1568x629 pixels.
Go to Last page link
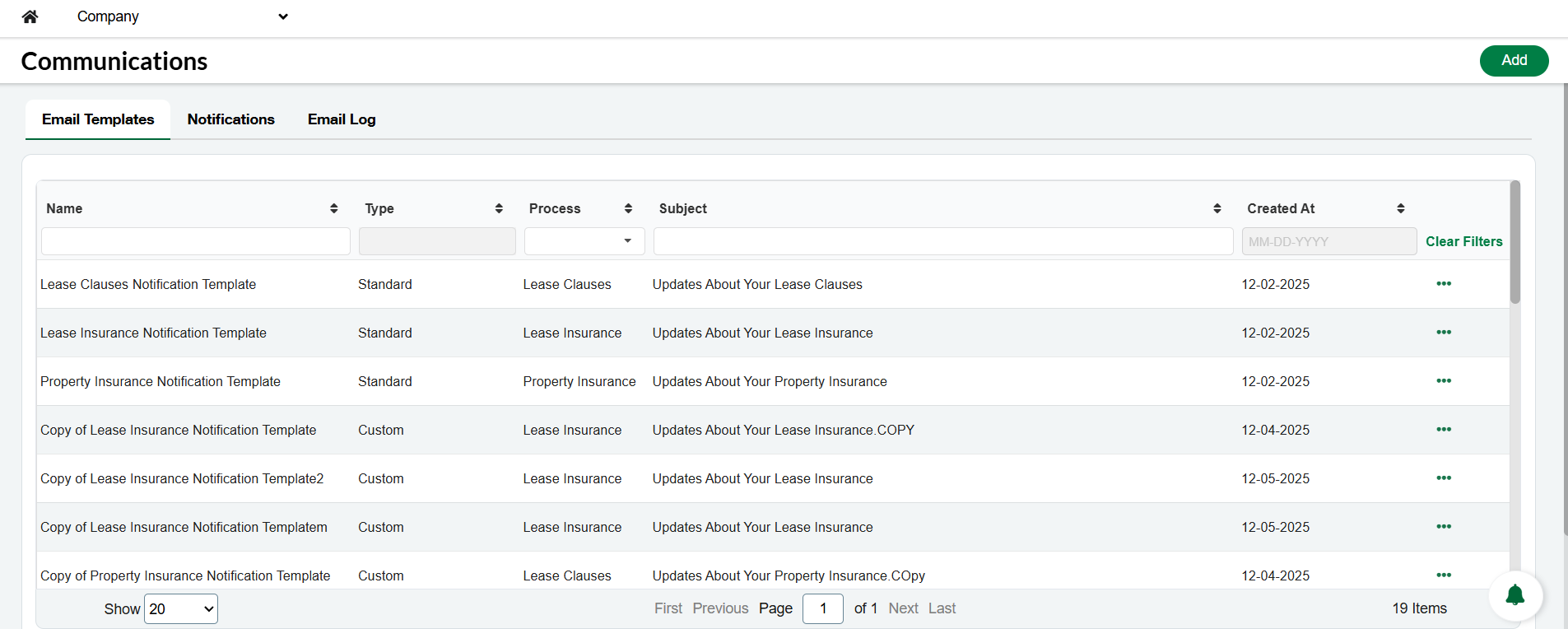coord(942,608)
